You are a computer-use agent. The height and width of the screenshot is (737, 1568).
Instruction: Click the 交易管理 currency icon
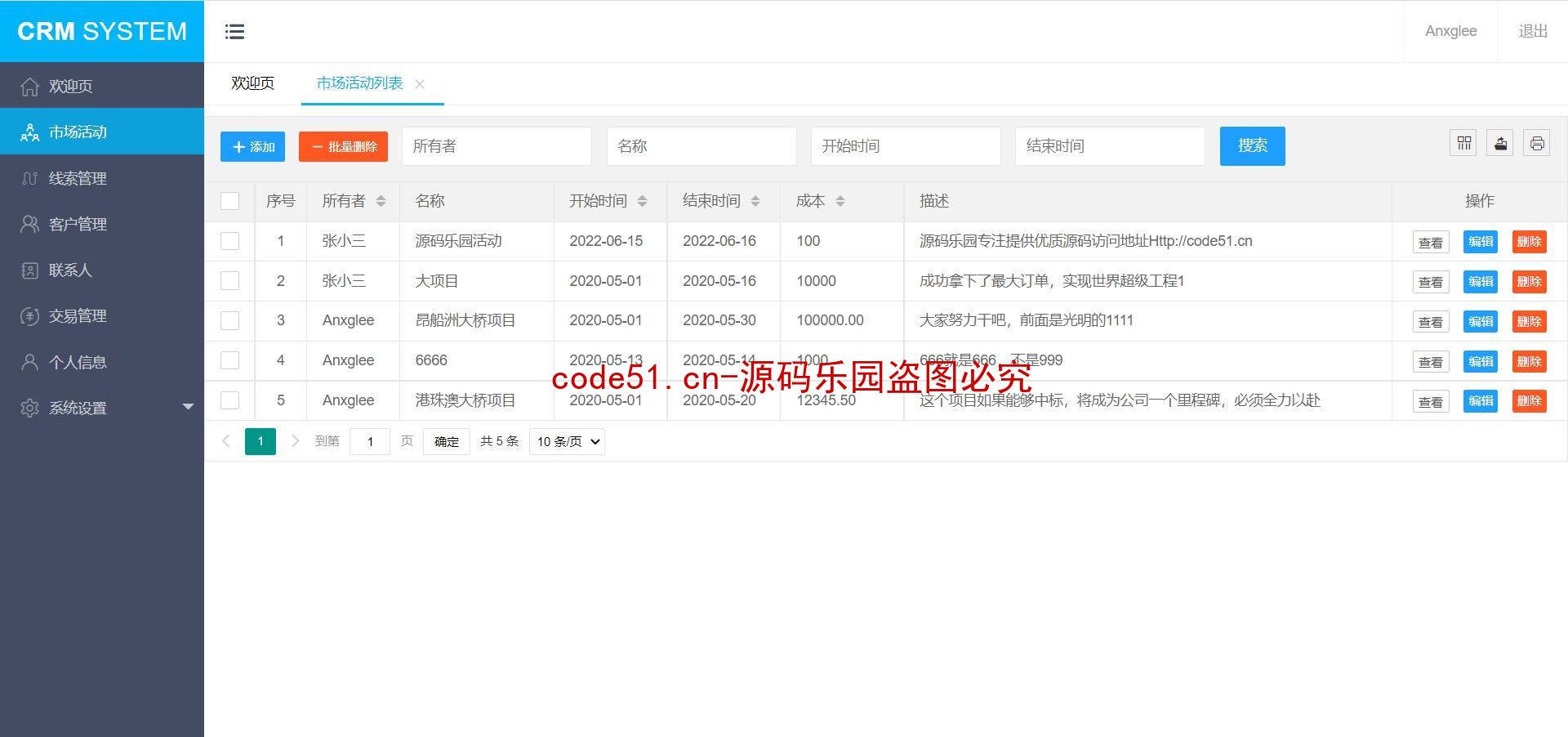[x=29, y=315]
